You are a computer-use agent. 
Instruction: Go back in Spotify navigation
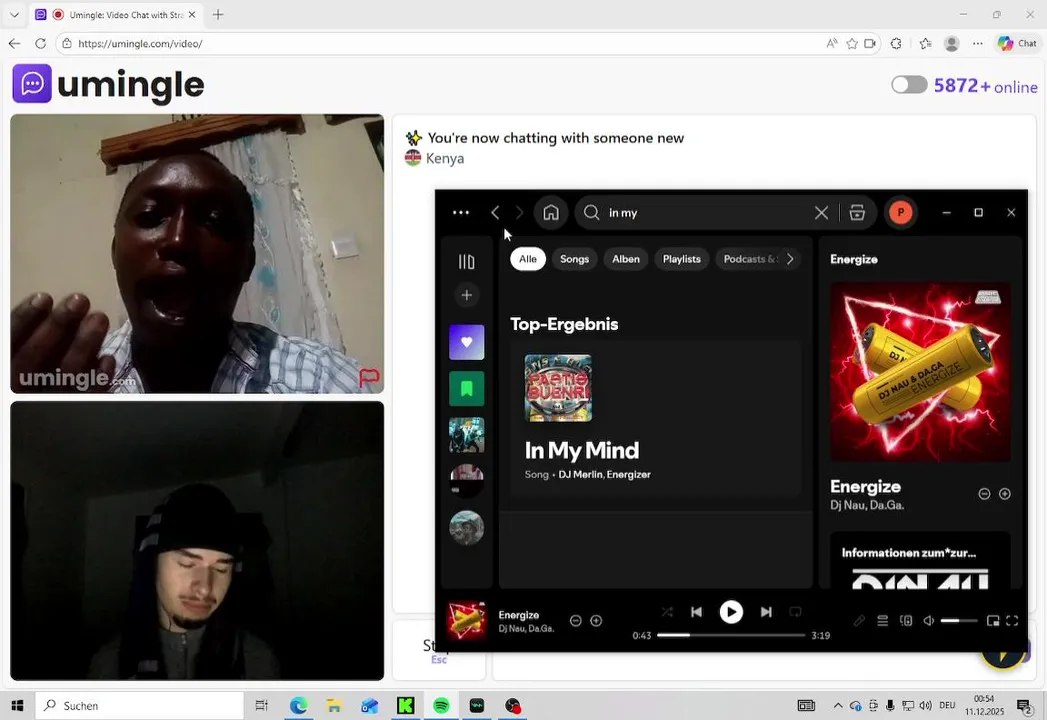tap(495, 212)
